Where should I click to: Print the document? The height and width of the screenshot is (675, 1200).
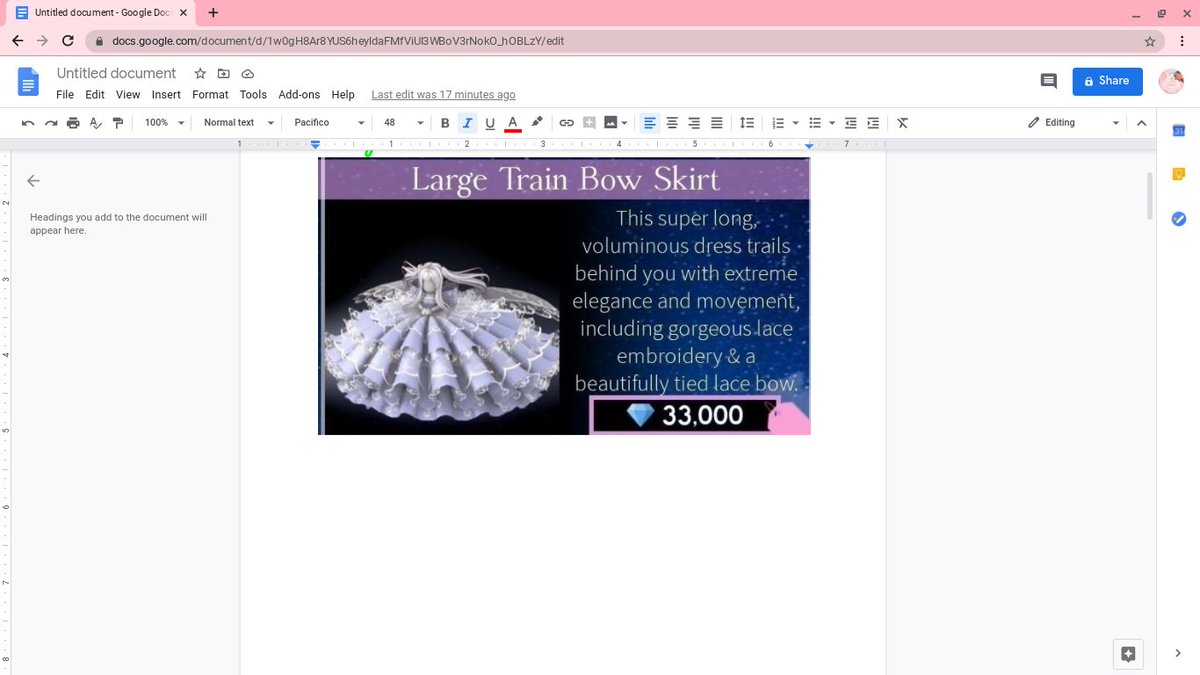pos(73,123)
